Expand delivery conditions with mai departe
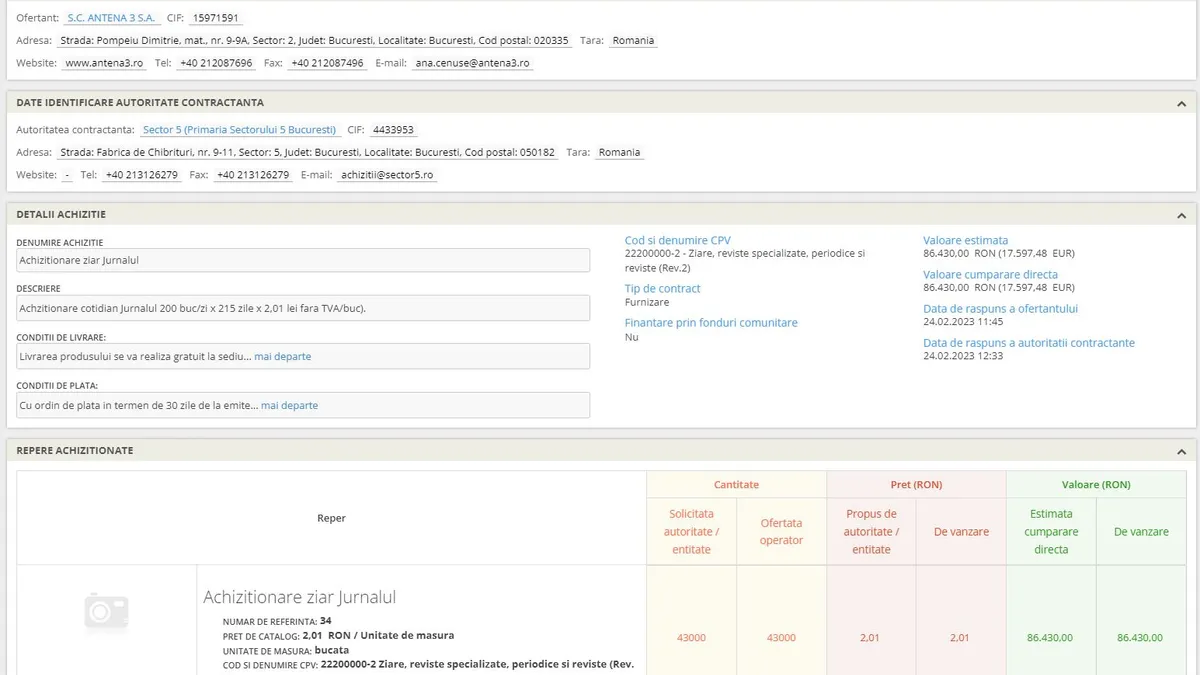This screenshot has width=1200, height=675. pos(282,357)
